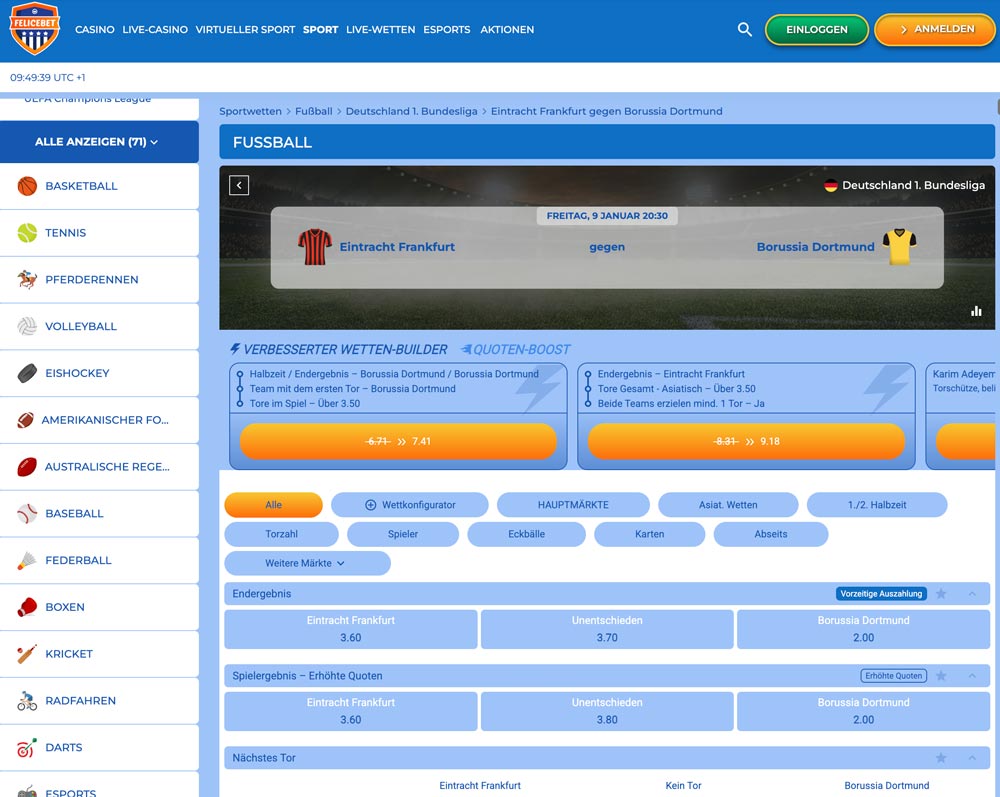Viewport: 1000px width, 797px height.
Task: Select the Eckbälle filter
Action: pos(526,534)
